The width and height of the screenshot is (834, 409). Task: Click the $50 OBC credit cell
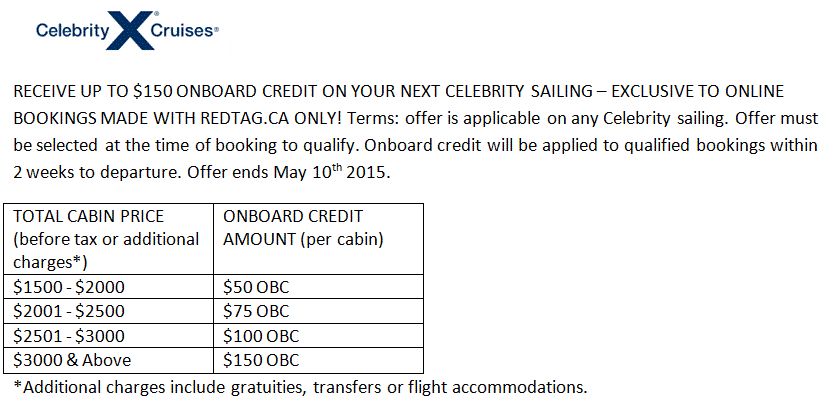click(318, 287)
